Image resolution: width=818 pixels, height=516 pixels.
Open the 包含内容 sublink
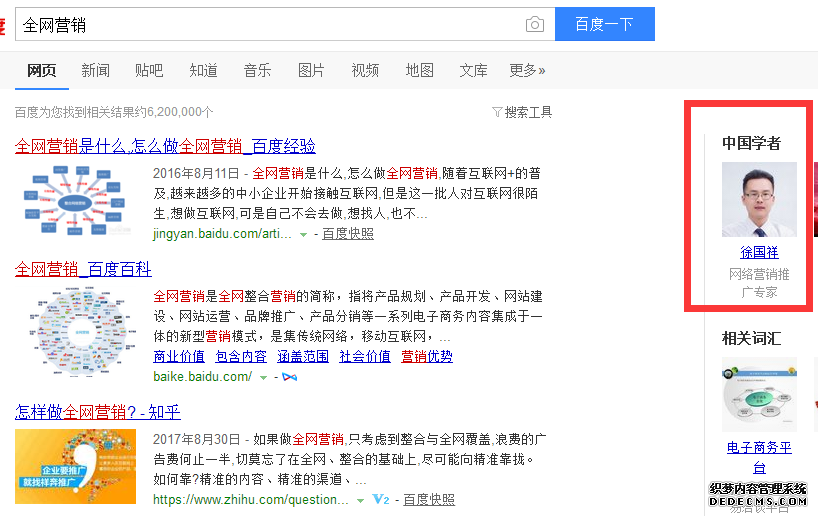[x=241, y=356]
